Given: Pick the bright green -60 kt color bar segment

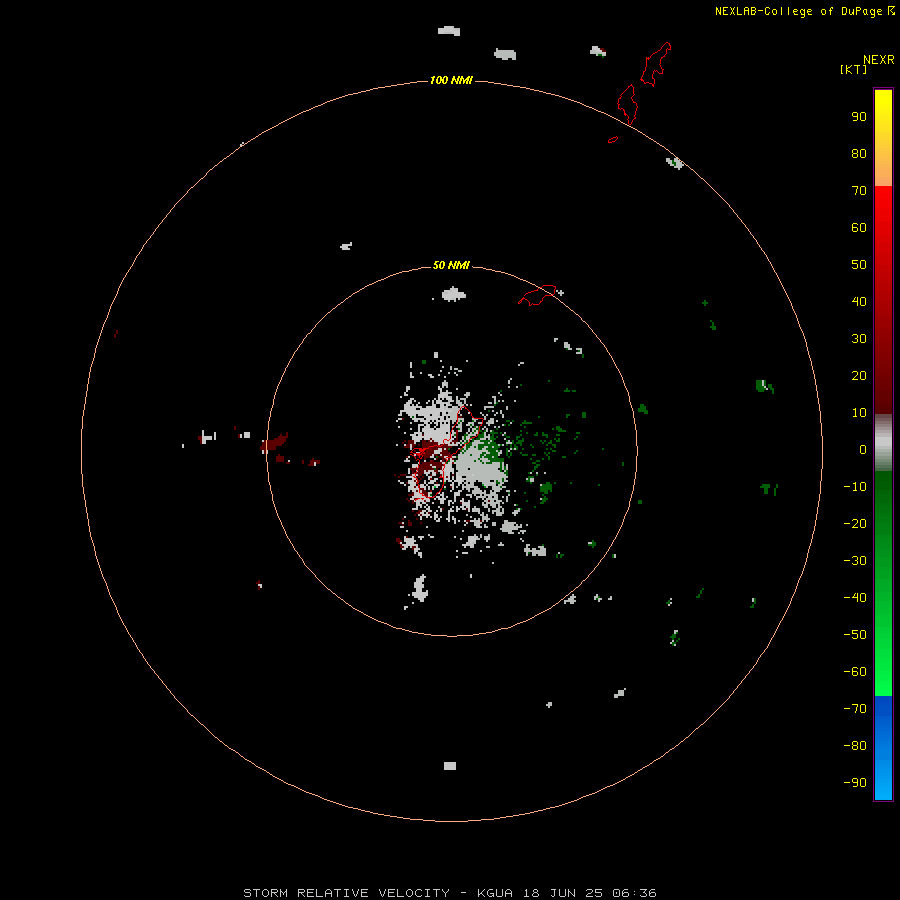Looking at the screenshot, I should (883, 672).
